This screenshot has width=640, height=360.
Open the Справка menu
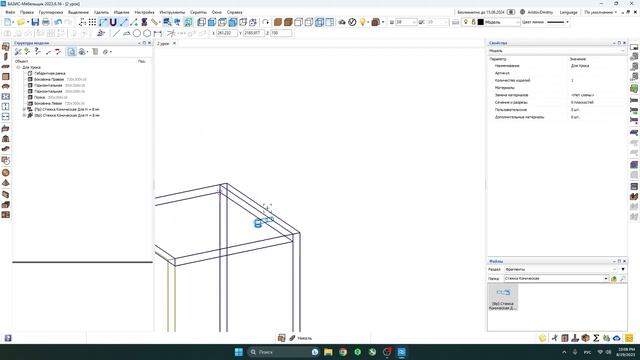coord(234,12)
